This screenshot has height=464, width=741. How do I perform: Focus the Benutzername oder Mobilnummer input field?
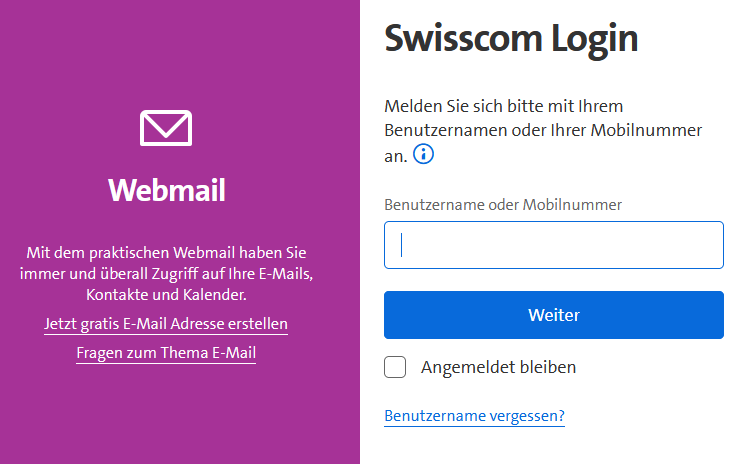click(553, 245)
